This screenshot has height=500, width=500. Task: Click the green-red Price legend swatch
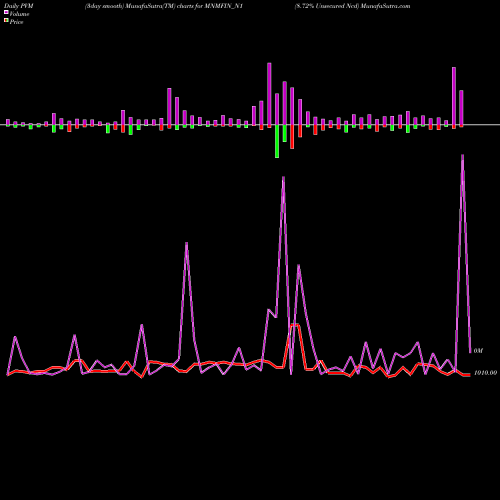(6, 21)
